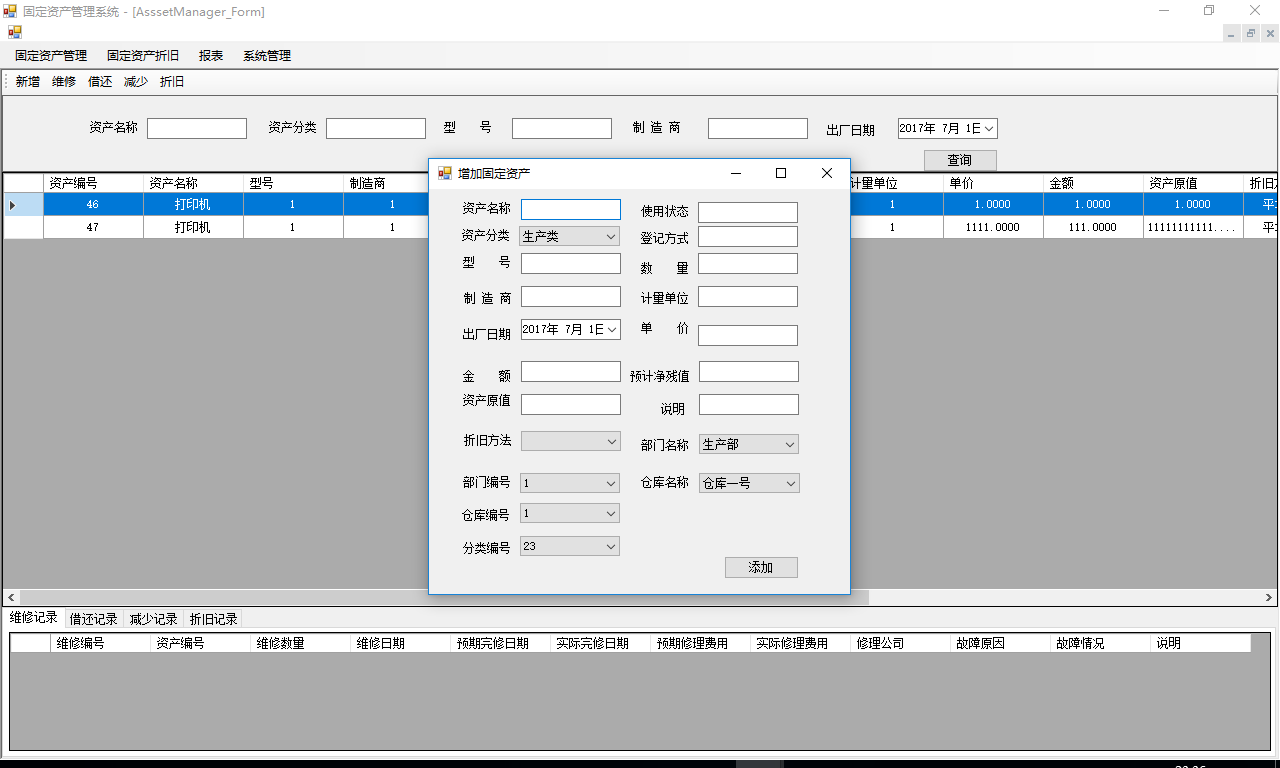Click the 单价 text box in dialog
The image size is (1280, 768).
[x=748, y=335]
